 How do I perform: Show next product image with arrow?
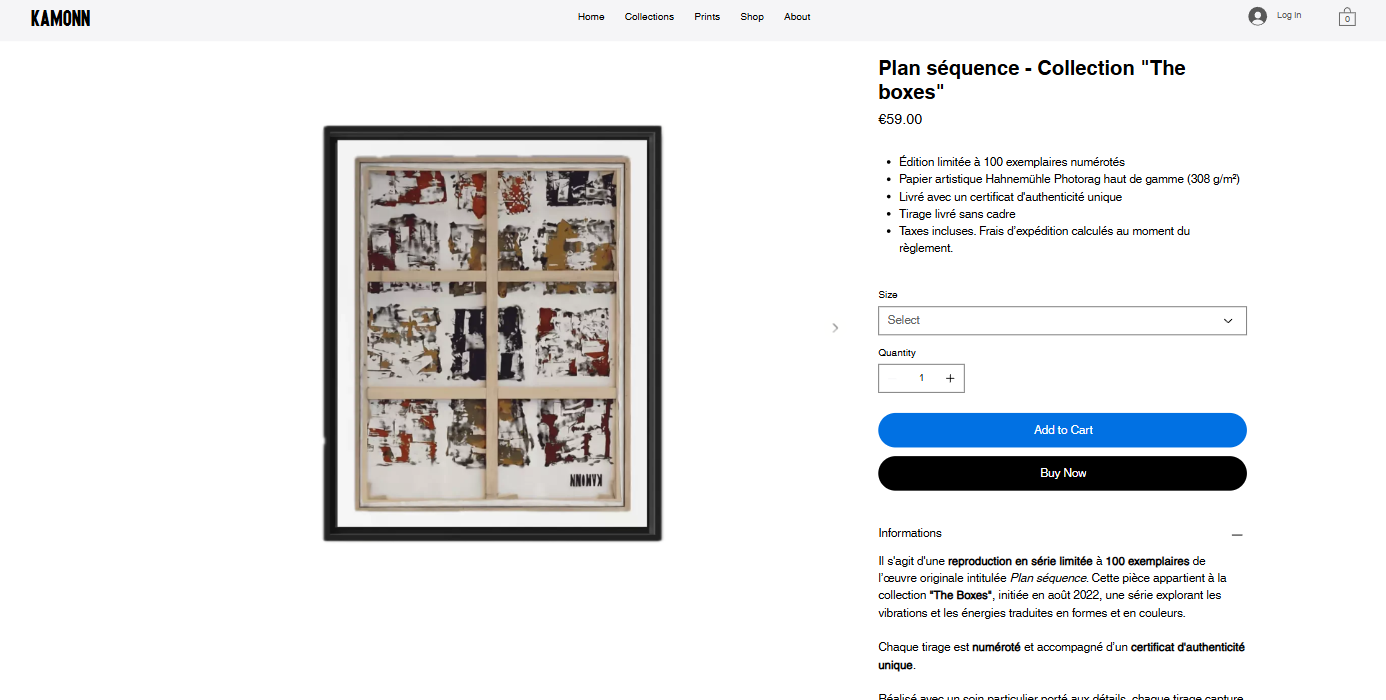click(x=835, y=328)
